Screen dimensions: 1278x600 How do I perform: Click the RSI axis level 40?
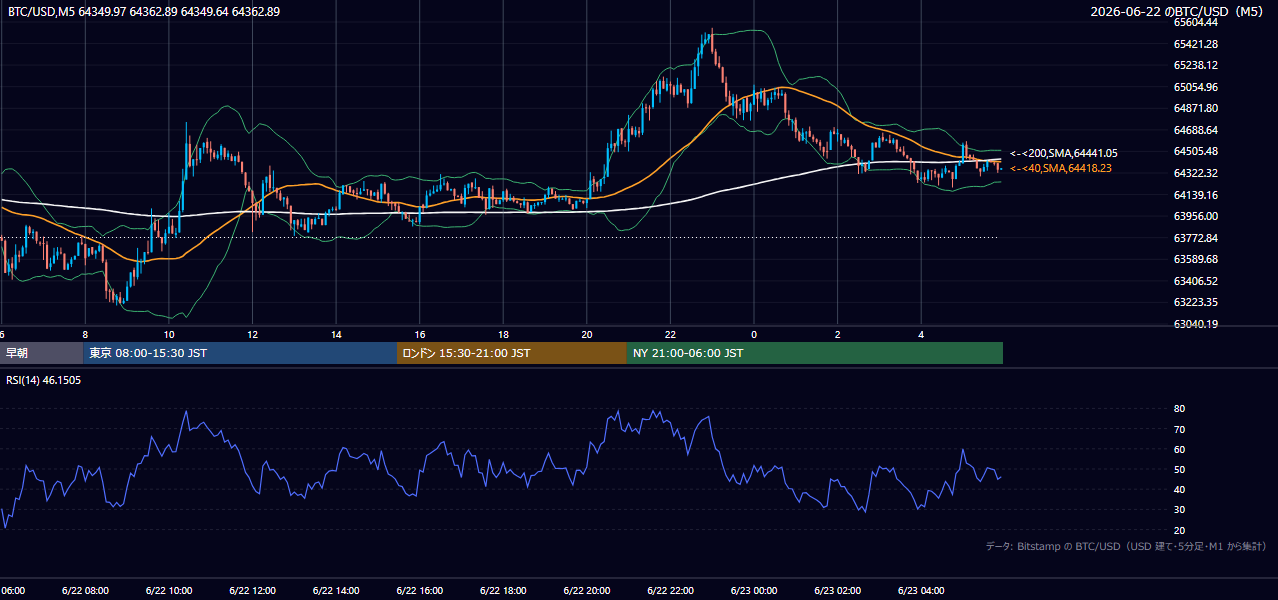(x=1180, y=489)
